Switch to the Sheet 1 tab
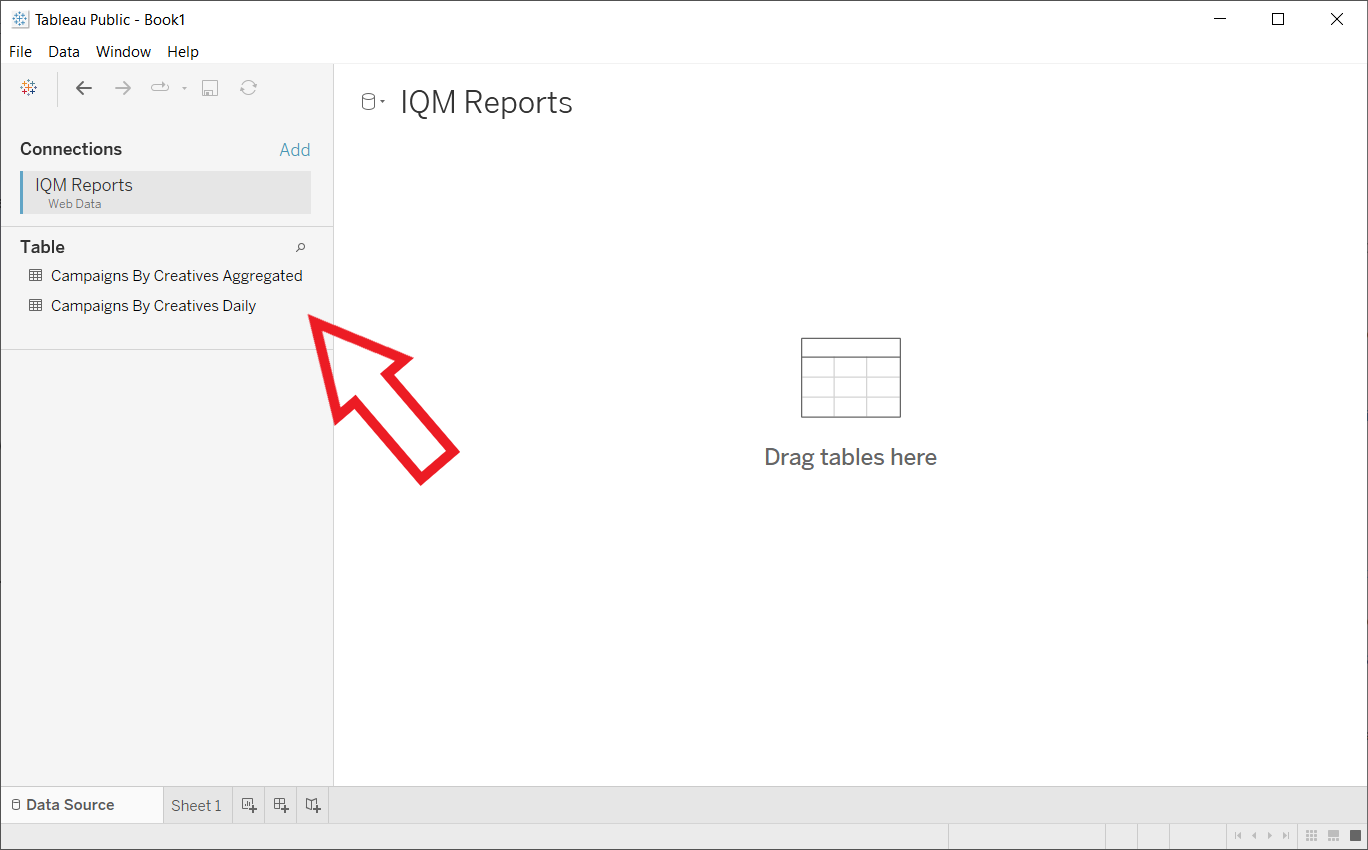This screenshot has width=1368, height=850. (x=196, y=805)
